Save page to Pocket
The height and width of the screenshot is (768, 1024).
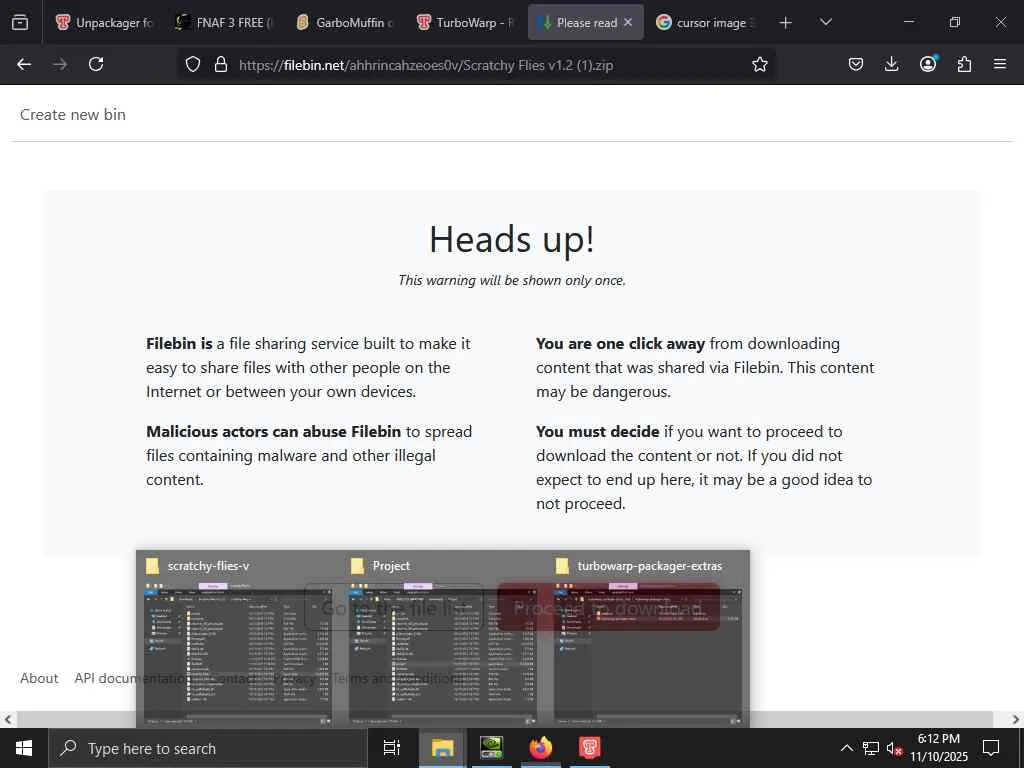856,64
